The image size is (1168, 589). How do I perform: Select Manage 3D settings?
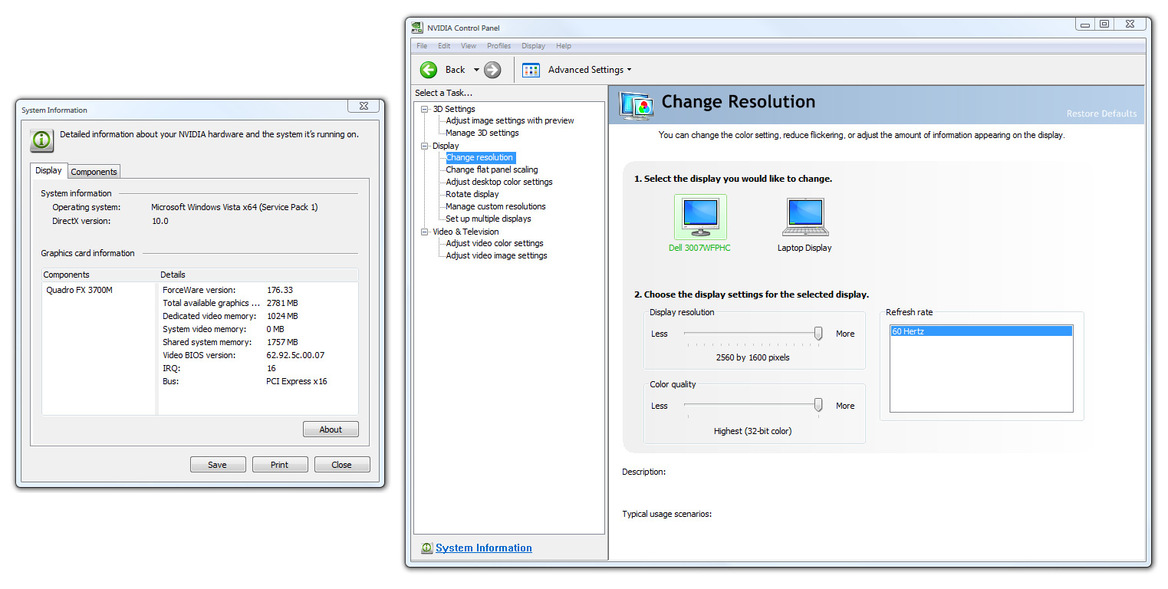(483, 133)
